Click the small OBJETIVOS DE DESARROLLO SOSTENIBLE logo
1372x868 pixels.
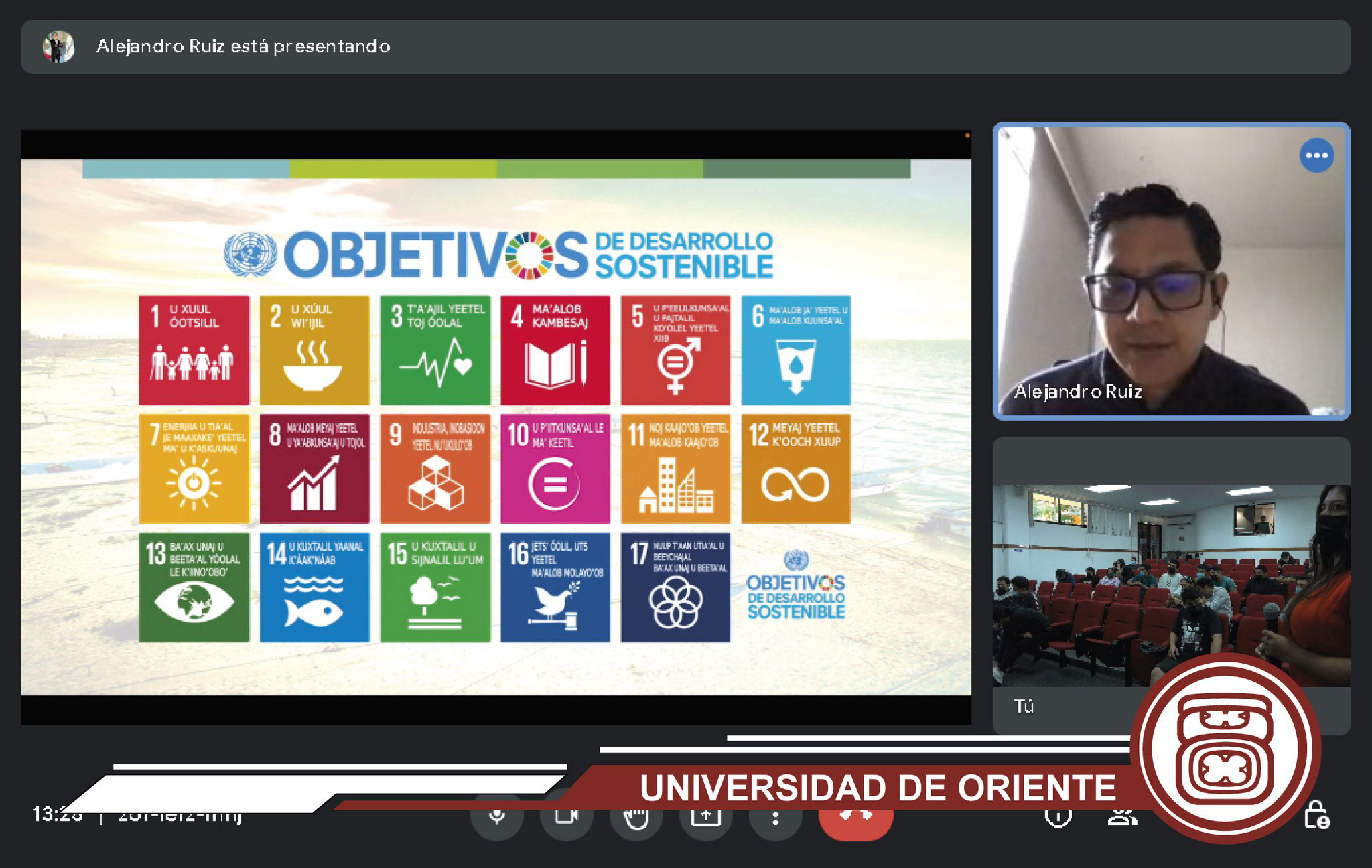pos(796,585)
